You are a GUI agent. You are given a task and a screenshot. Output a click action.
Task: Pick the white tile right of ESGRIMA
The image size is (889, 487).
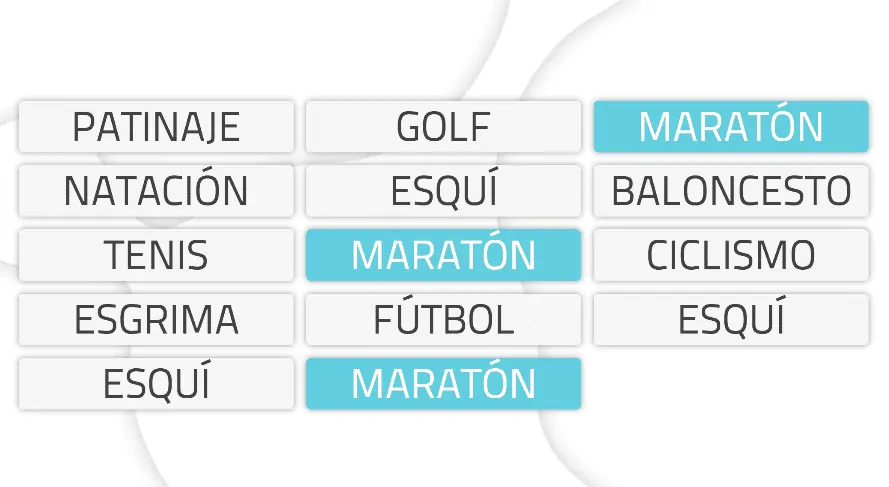(x=443, y=319)
